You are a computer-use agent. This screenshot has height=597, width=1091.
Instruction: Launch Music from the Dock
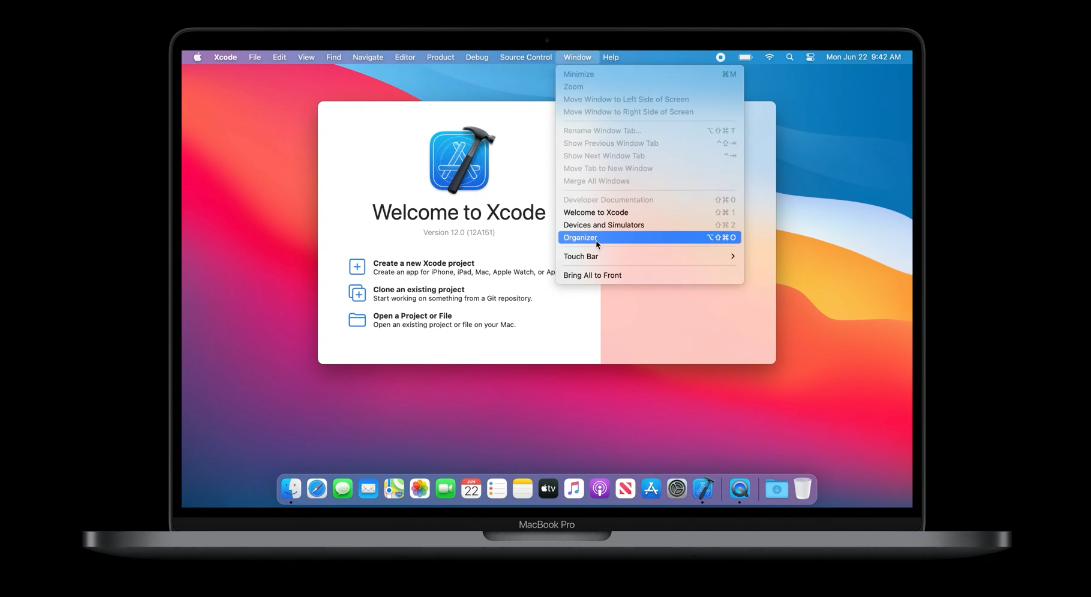pos(574,489)
